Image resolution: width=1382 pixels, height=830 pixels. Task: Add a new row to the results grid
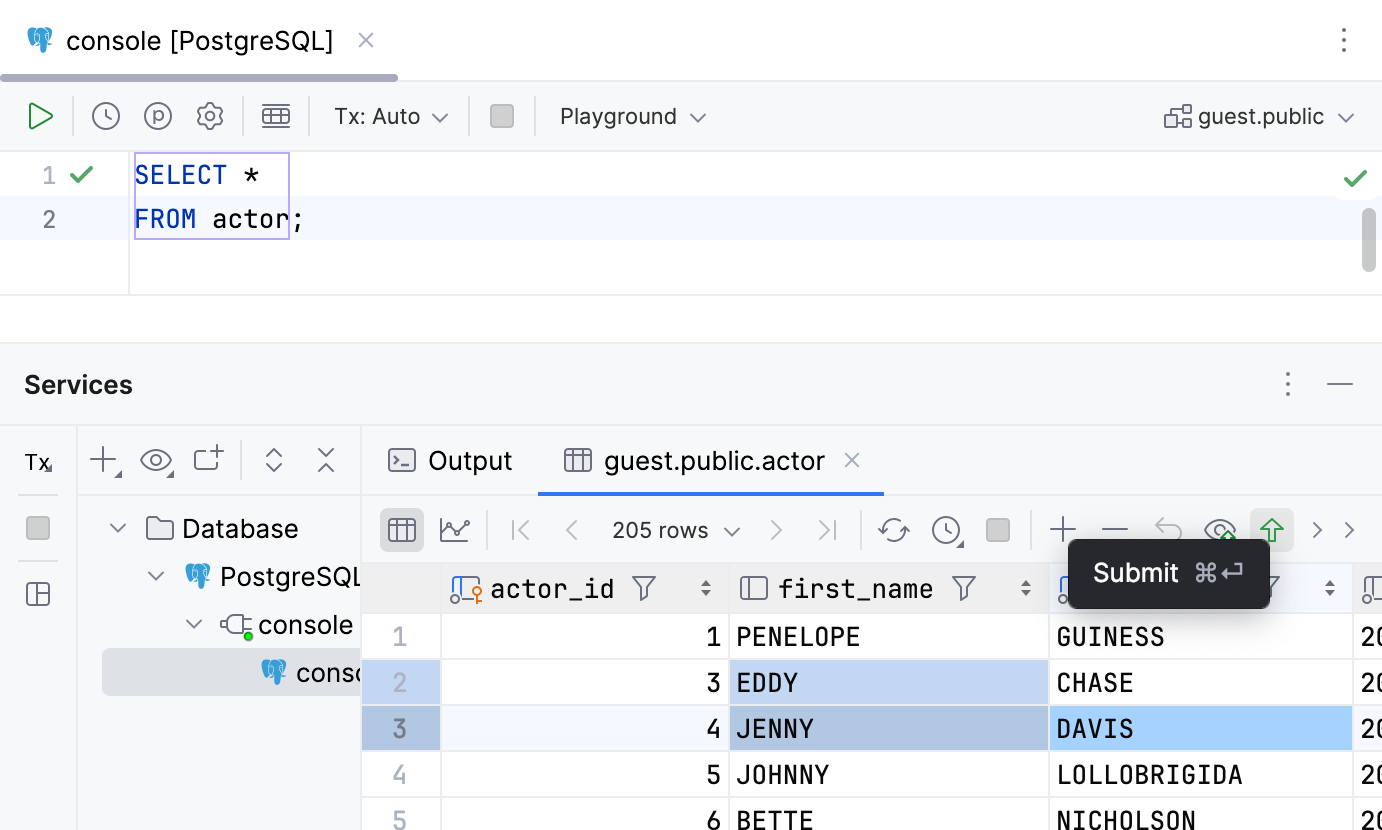click(1063, 529)
